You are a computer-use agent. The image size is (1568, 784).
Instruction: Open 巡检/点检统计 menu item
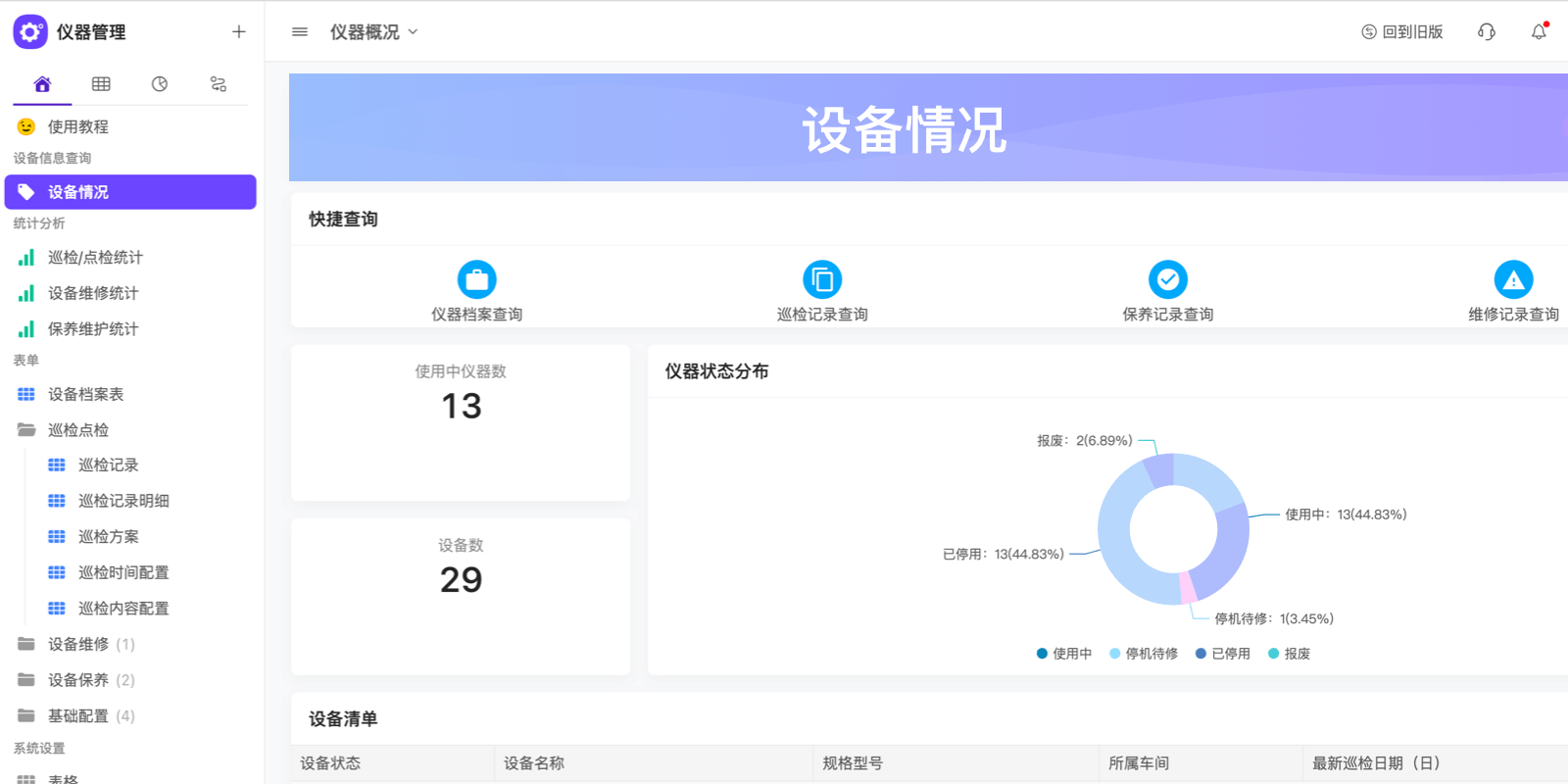(x=95, y=258)
